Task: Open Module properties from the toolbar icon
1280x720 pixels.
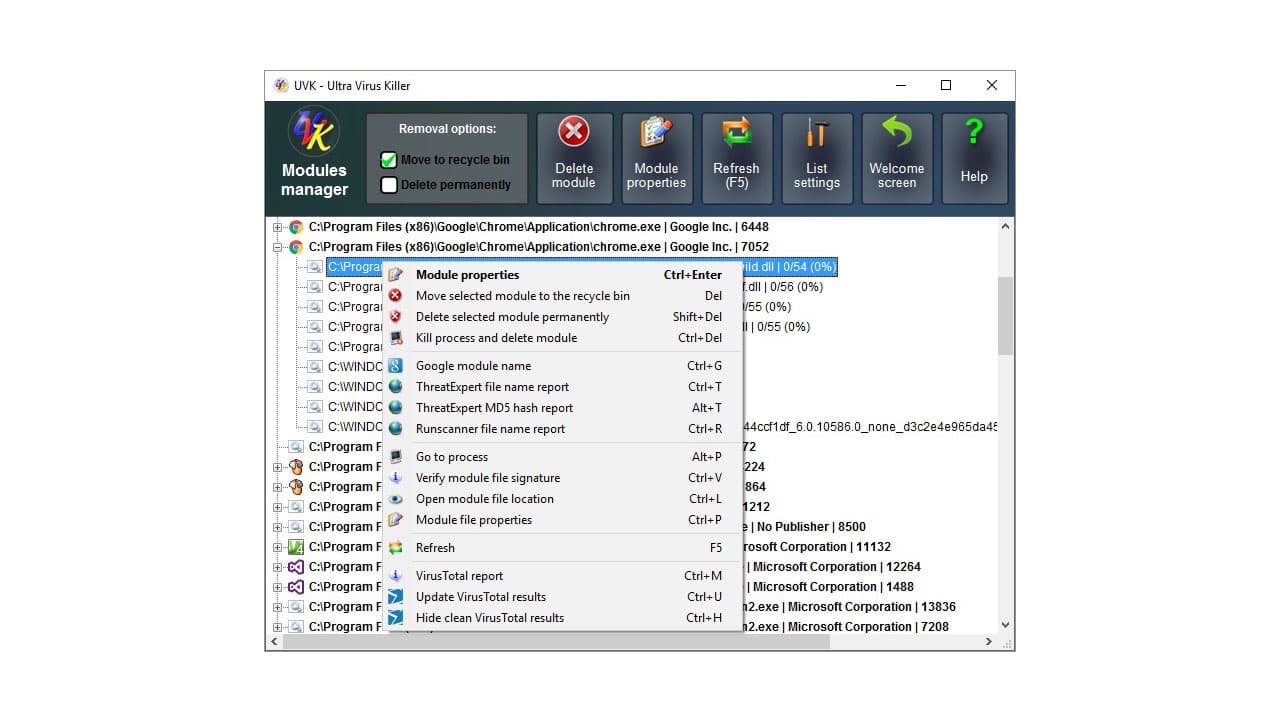Action: click(656, 157)
